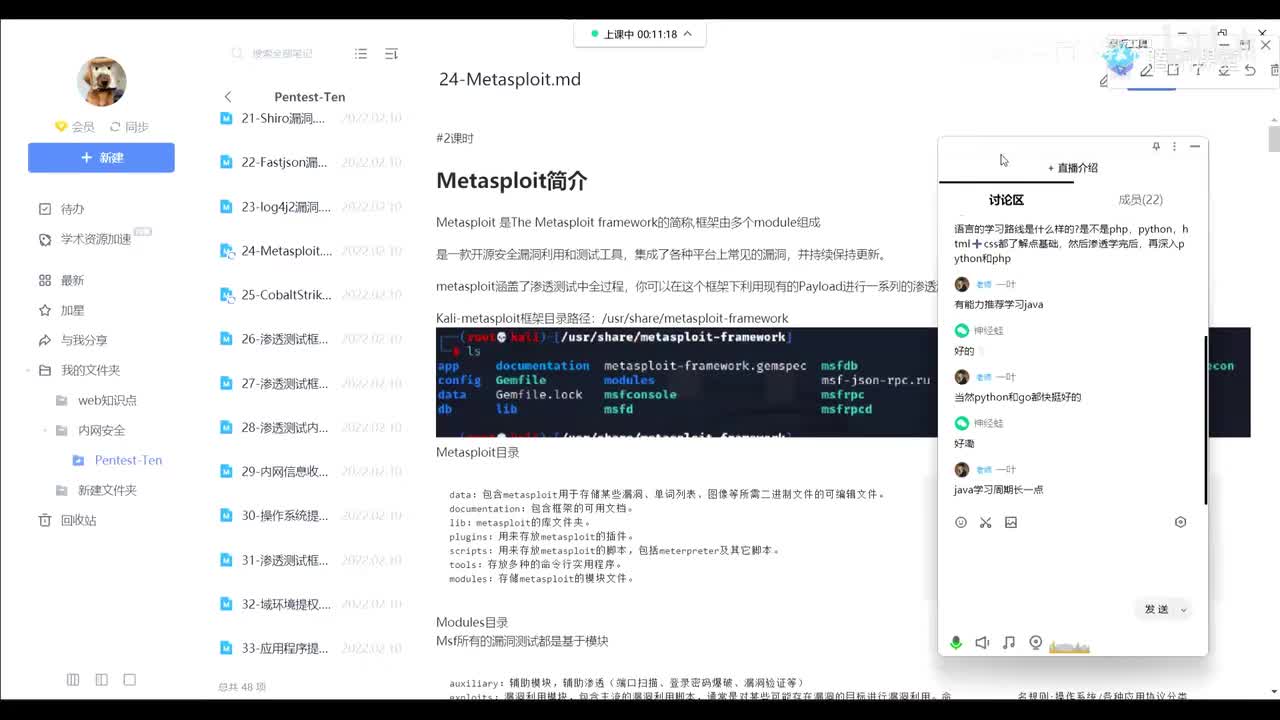Open the send options dropdown arrow

1184,609
